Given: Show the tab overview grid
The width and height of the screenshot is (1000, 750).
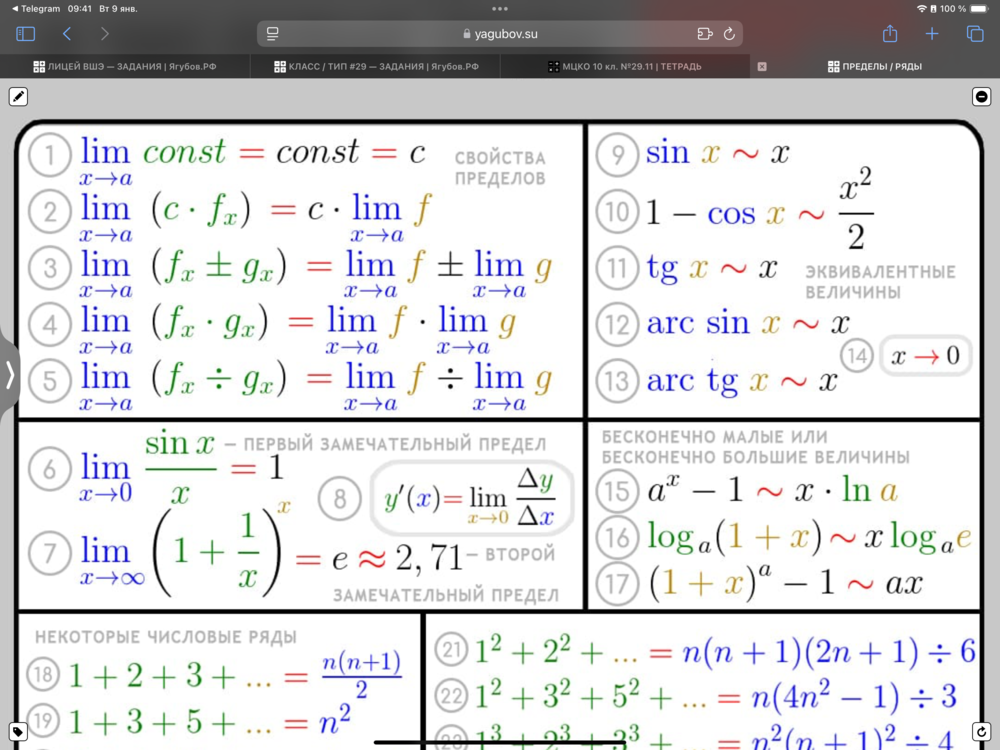Looking at the screenshot, I should point(975,34).
